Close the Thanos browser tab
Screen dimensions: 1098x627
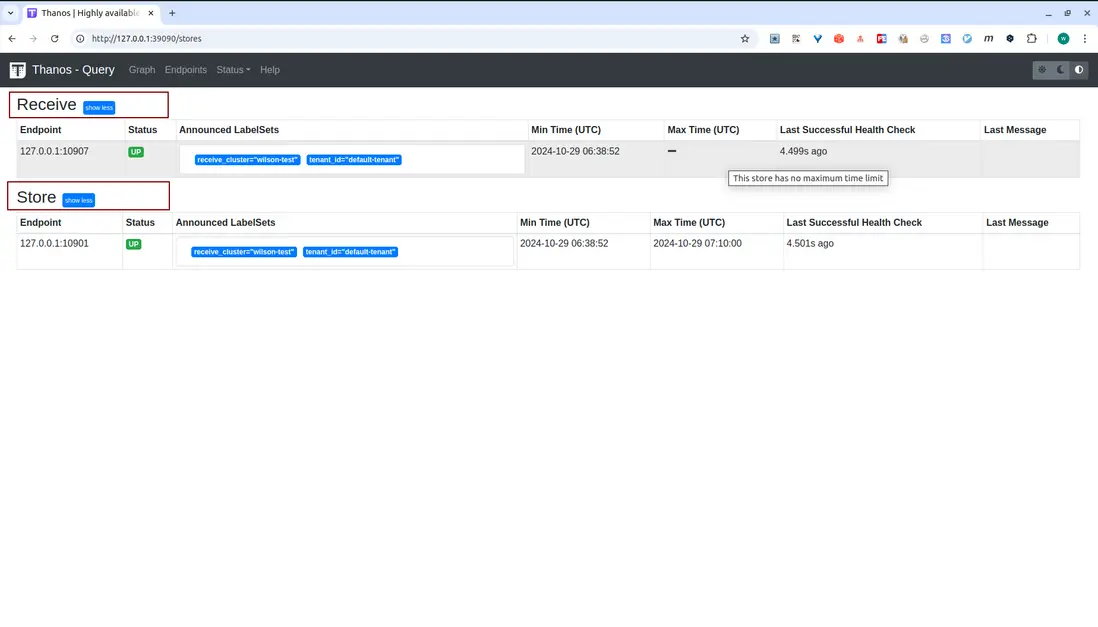click(151, 13)
